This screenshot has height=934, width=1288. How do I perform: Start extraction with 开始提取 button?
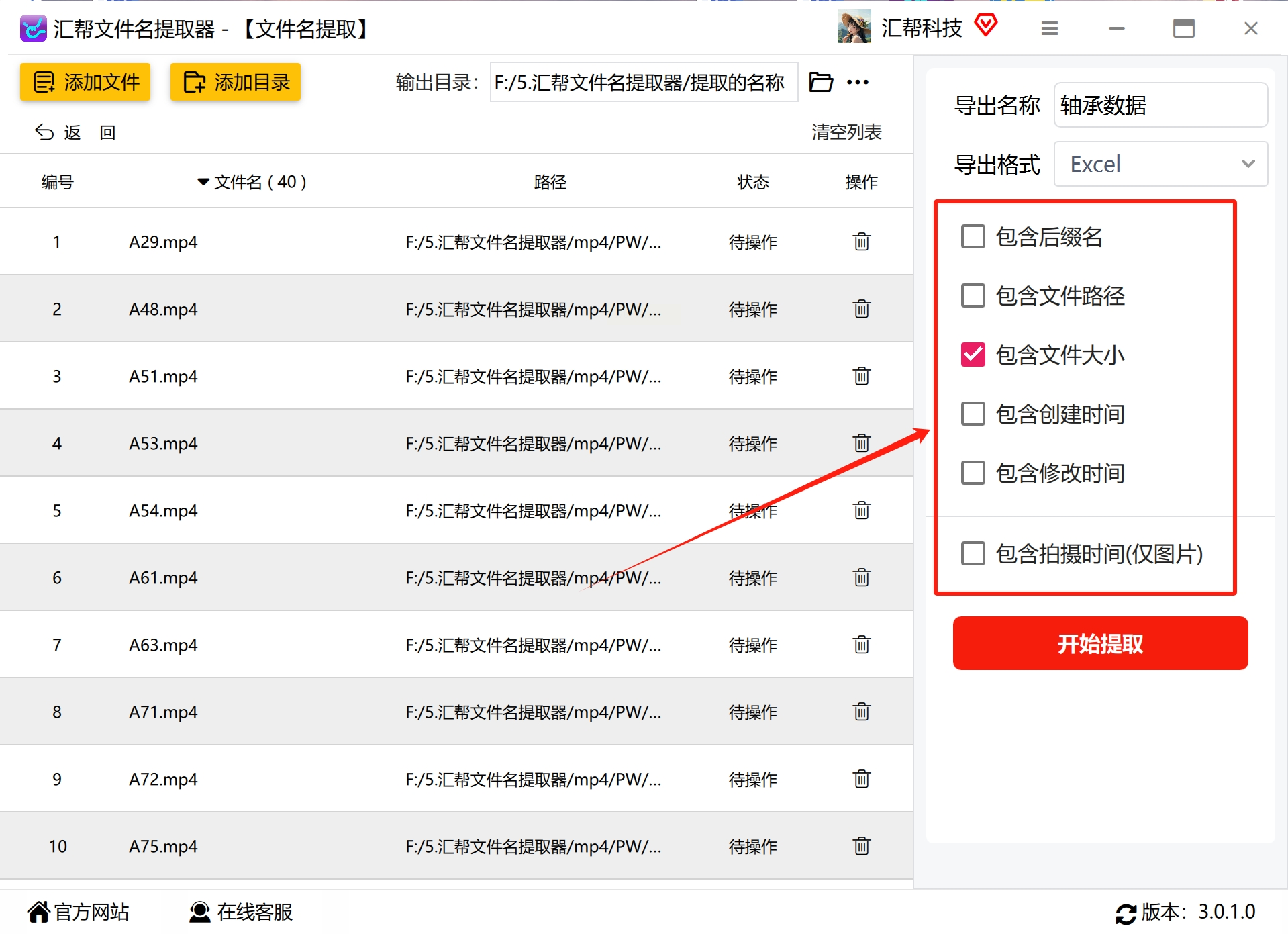(x=1100, y=643)
